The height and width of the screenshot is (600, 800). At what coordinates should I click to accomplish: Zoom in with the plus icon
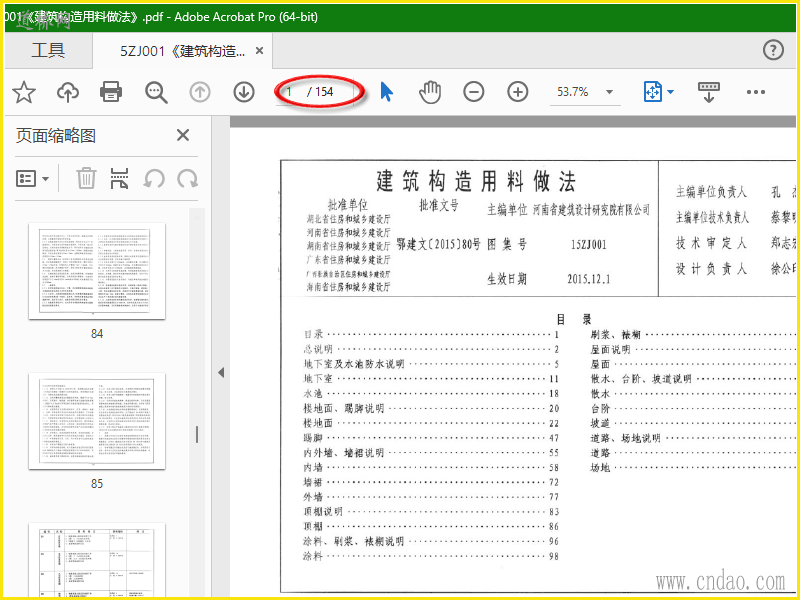point(517,92)
